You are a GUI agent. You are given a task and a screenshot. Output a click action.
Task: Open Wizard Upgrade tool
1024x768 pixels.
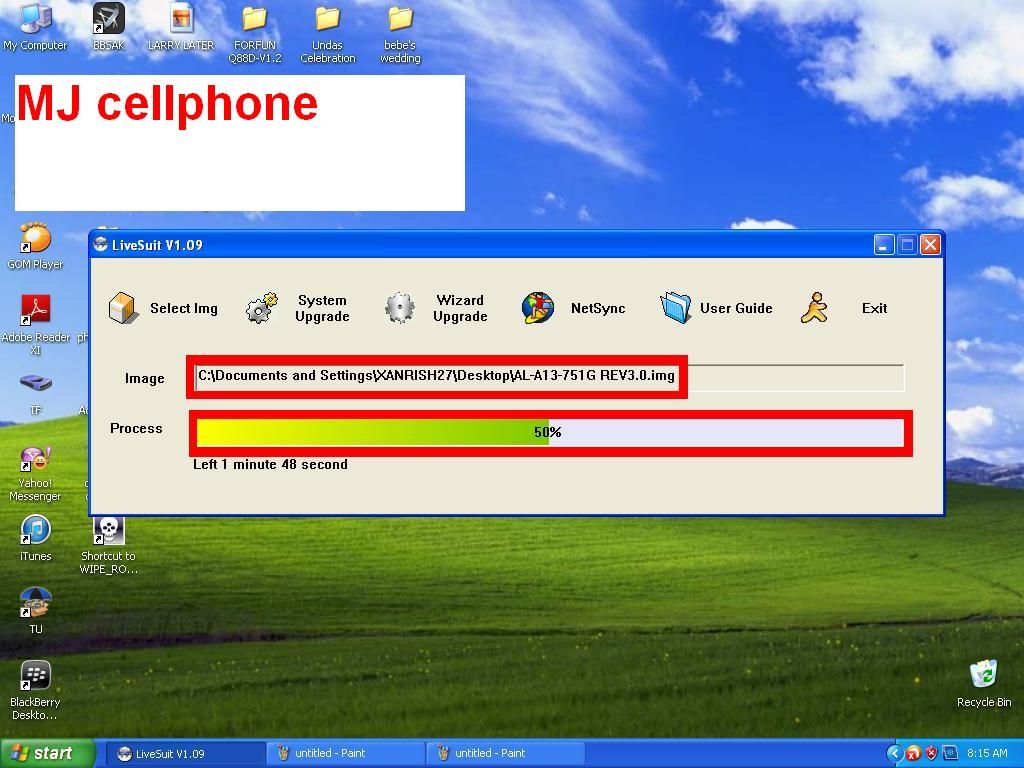(400, 308)
